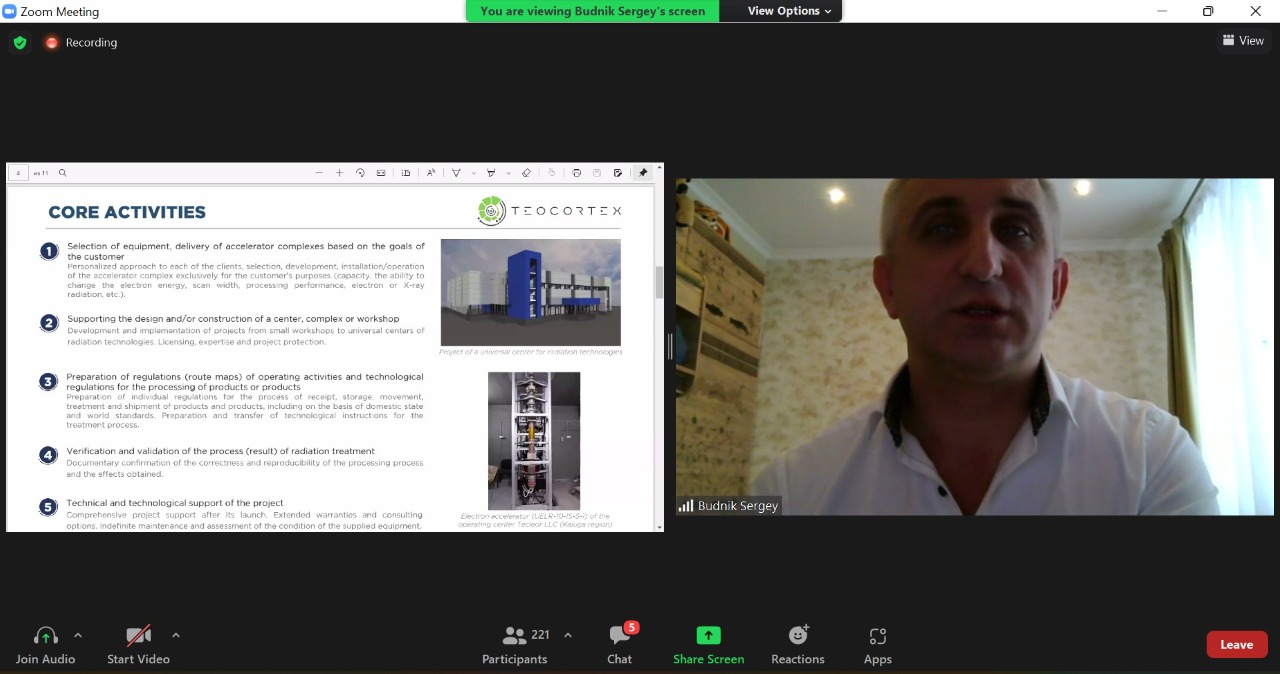Toggle the pin icon in PDF toolbar
The image size is (1280, 674).
tap(643, 173)
